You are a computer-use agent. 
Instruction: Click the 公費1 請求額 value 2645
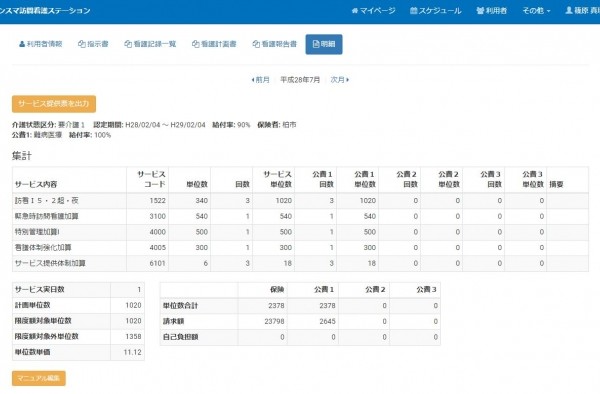tap(328, 322)
